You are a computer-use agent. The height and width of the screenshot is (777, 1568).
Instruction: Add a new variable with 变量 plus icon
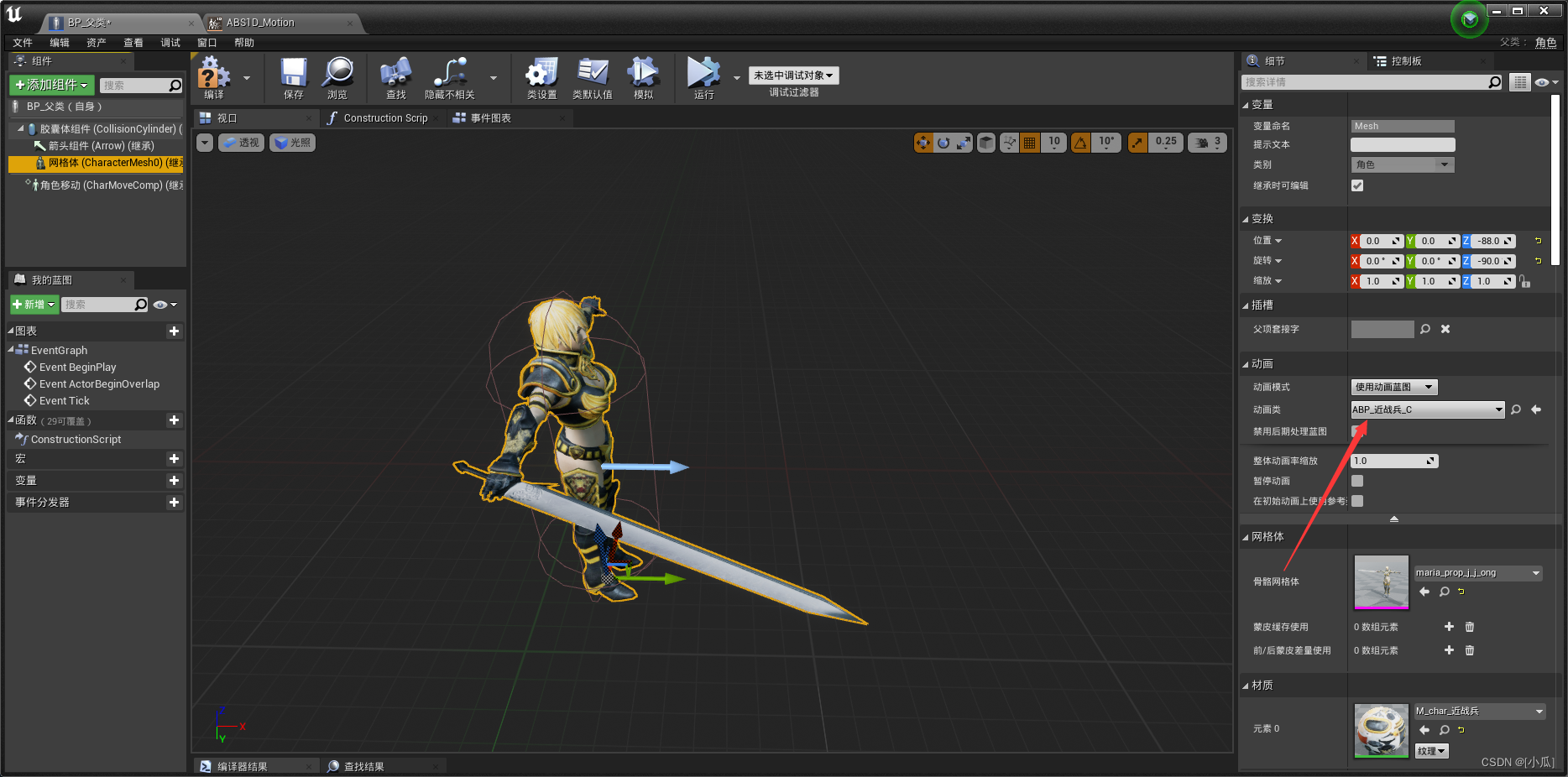174,481
